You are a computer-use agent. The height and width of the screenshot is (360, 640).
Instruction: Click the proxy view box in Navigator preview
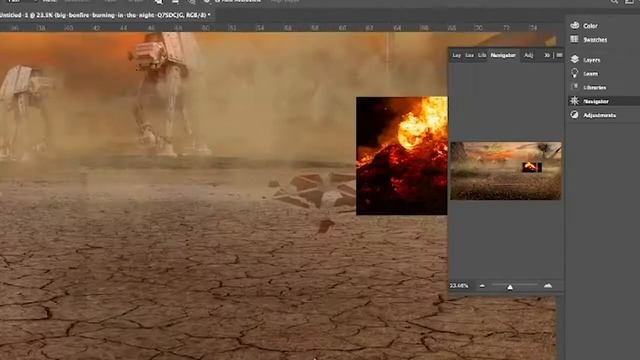[532, 167]
